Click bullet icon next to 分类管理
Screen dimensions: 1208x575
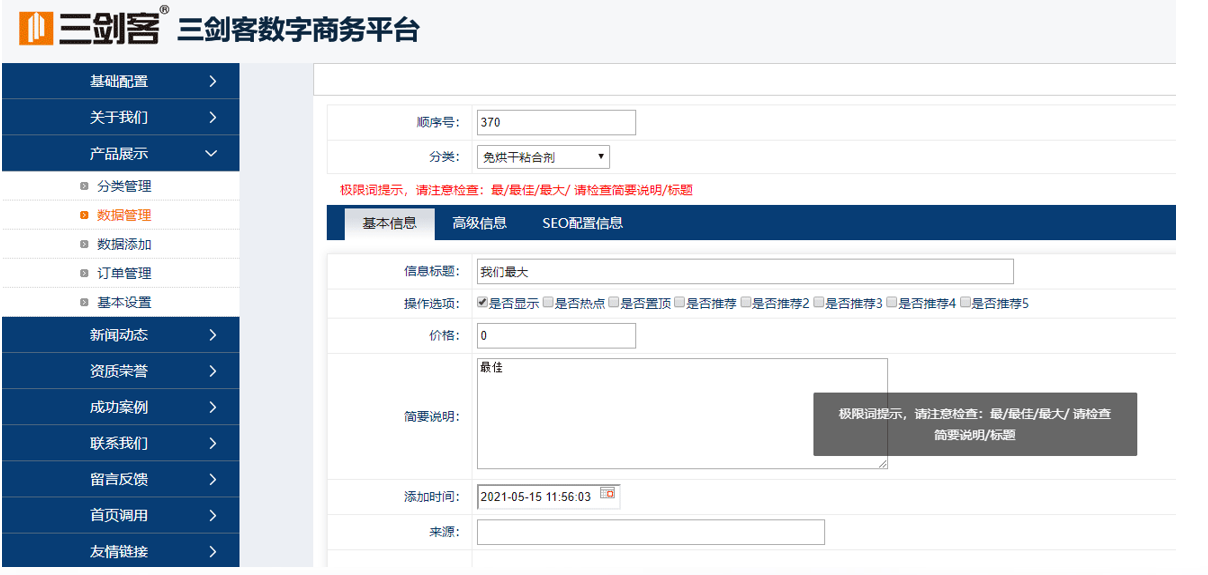tap(84, 186)
